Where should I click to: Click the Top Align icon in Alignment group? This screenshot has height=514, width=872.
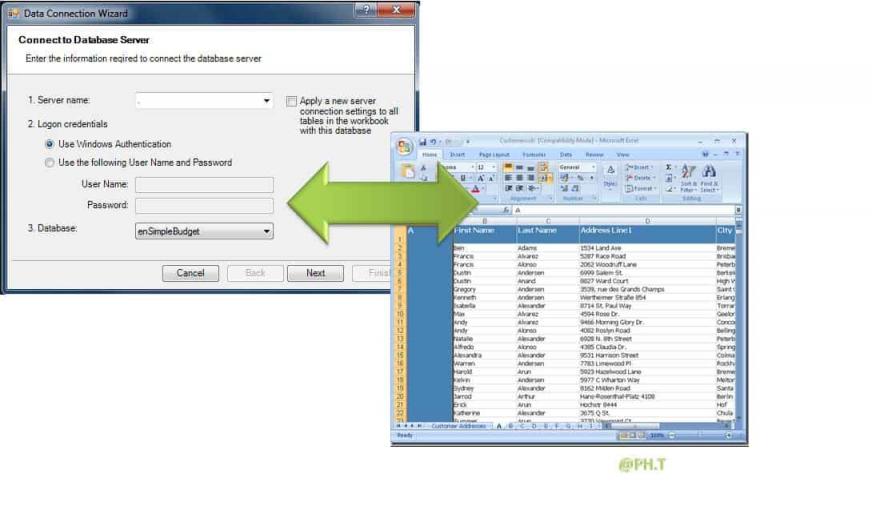508,167
